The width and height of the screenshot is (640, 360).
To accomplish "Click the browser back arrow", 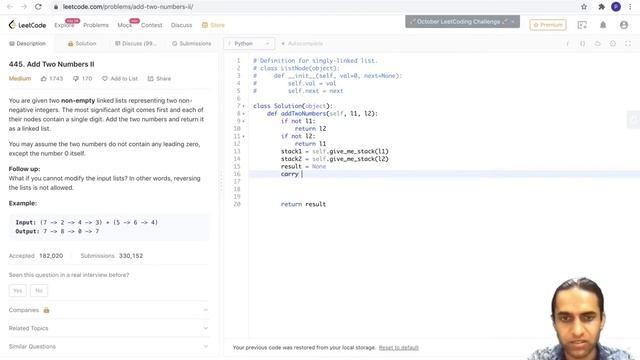I will click(x=10, y=7).
